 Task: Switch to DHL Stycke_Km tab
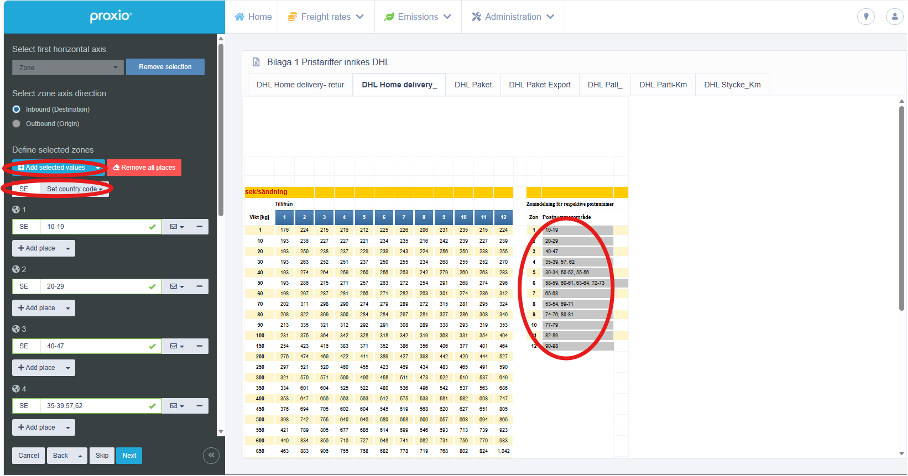click(733, 85)
